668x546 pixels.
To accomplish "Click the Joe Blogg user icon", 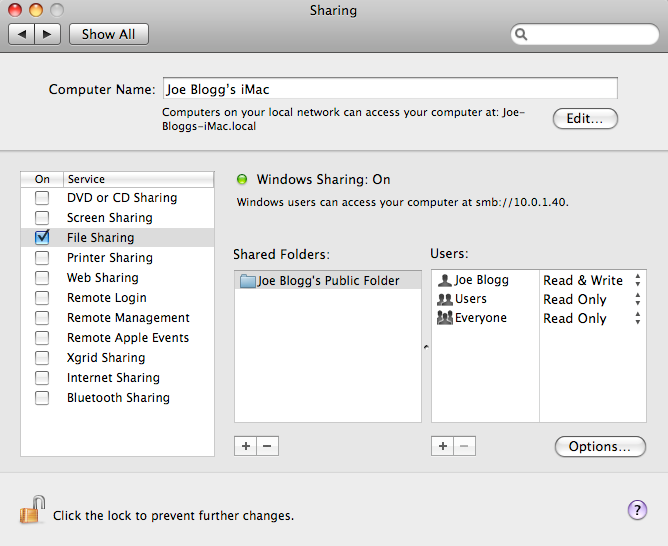I will click(445, 280).
